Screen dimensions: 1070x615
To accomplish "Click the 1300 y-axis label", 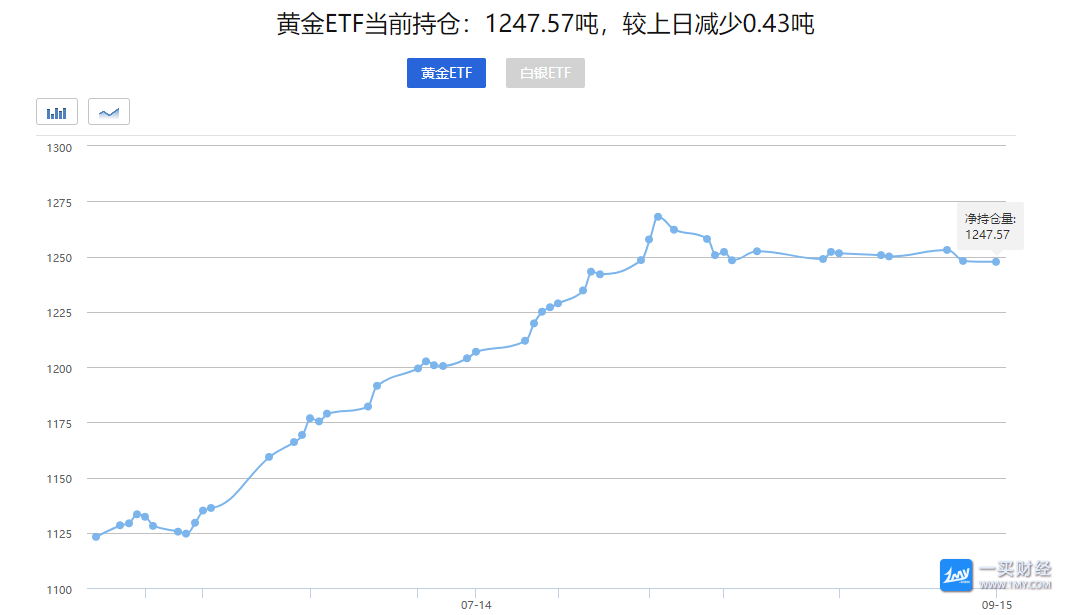I will pyautogui.click(x=59, y=148).
